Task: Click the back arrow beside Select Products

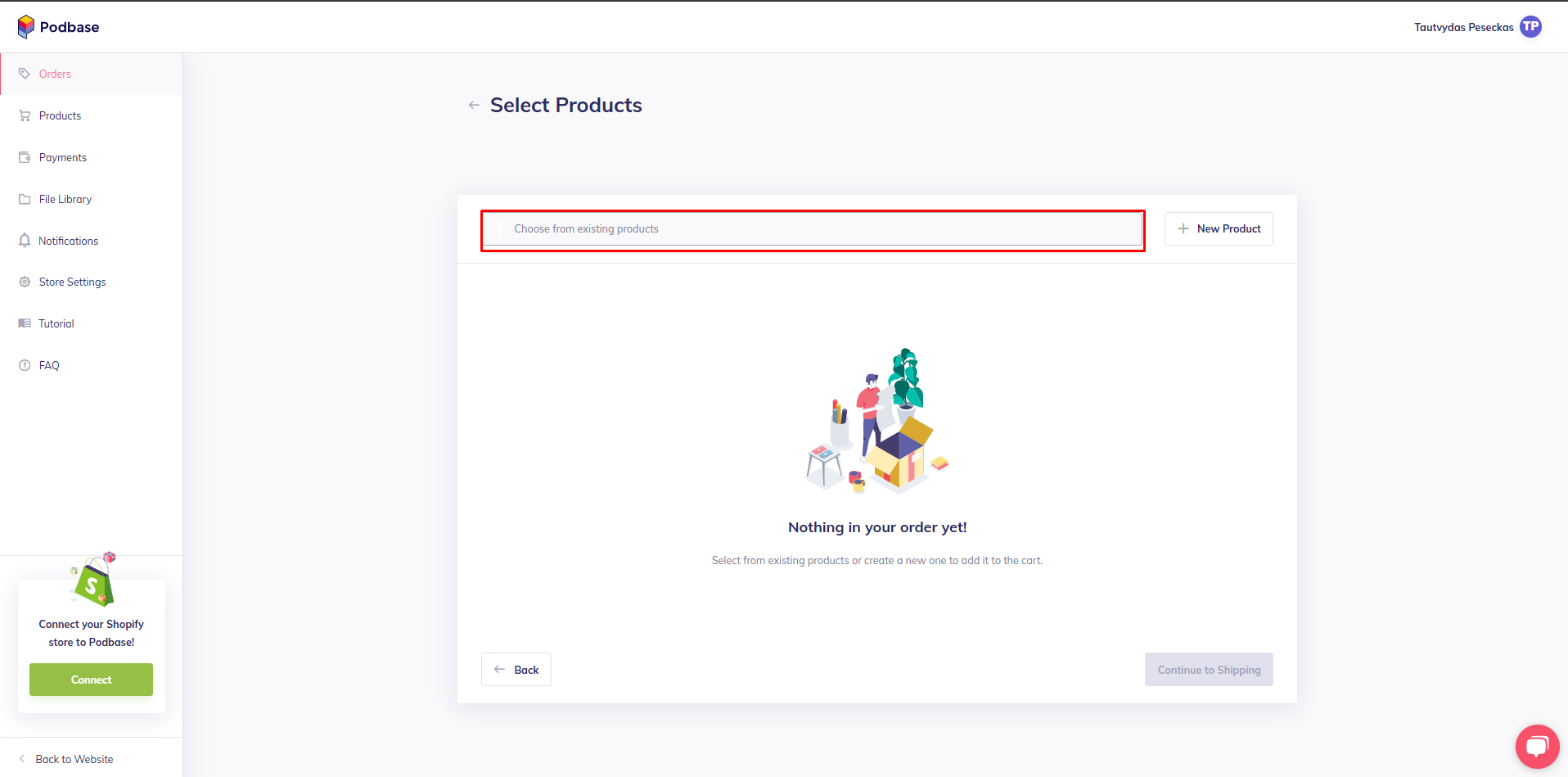Action: point(474,106)
